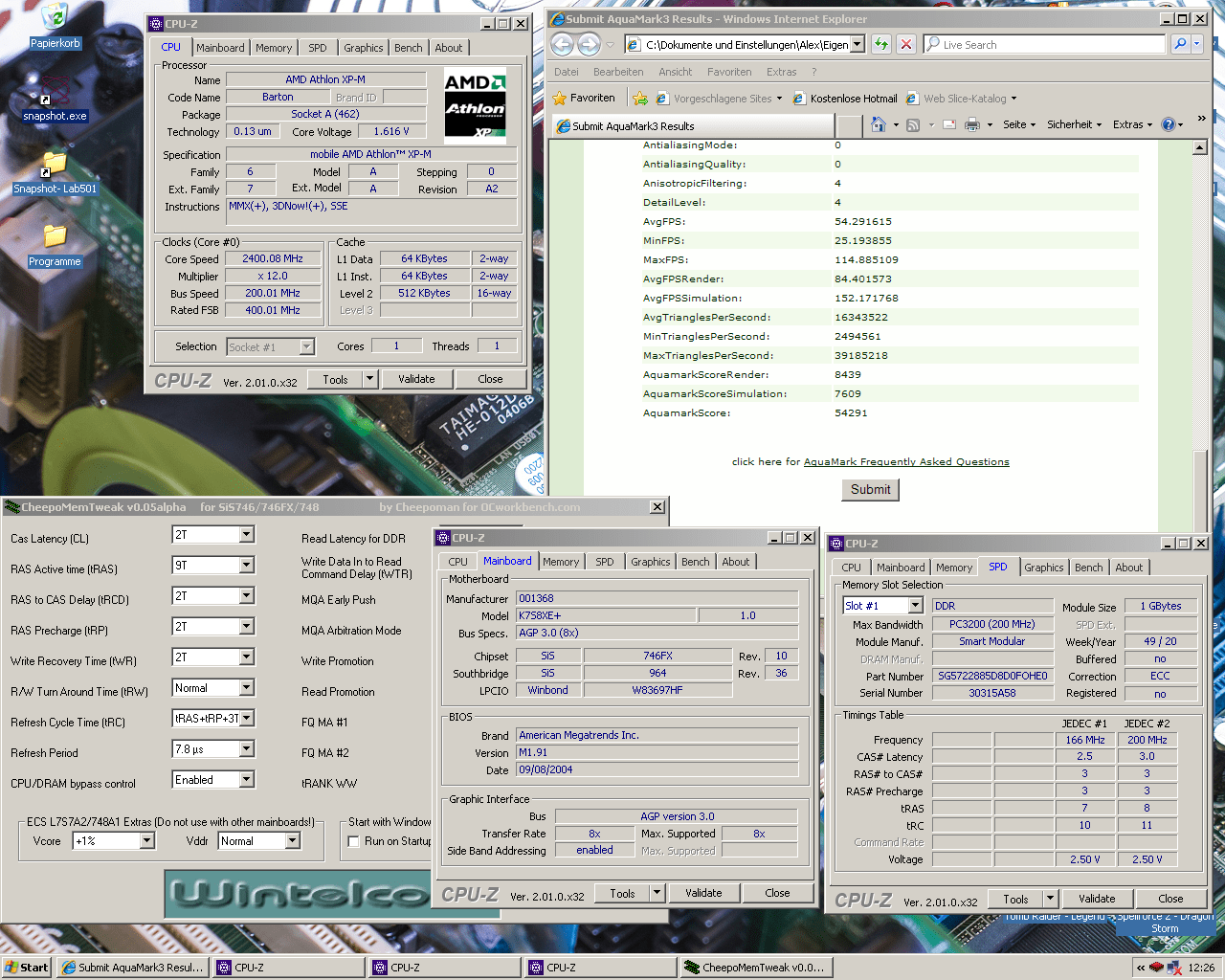The width and height of the screenshot is (1225, 980).
Task: Click the blue help question icon
Action: [x=1168, y=124]
